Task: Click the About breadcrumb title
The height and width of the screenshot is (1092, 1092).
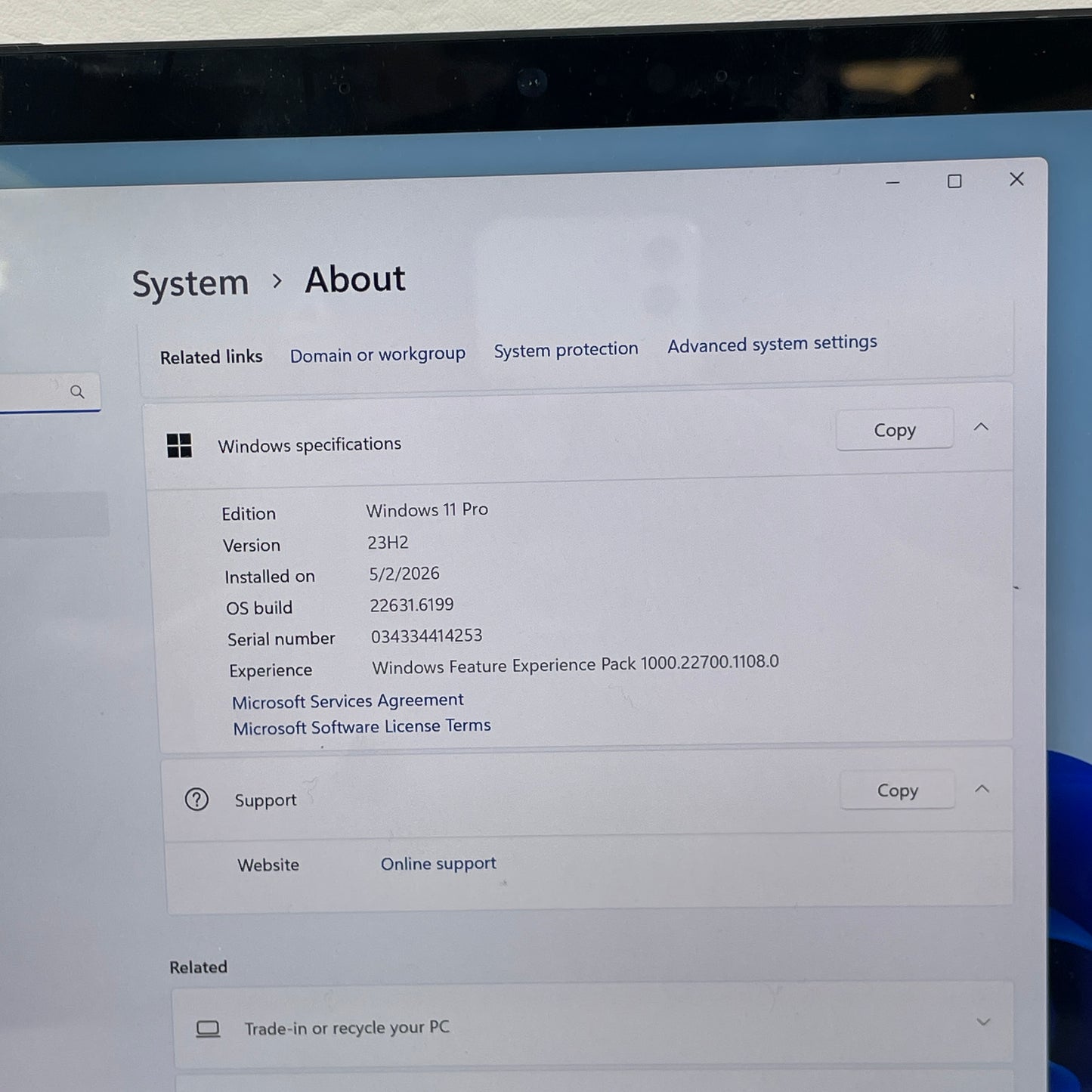Action: (x=355, y=280)
